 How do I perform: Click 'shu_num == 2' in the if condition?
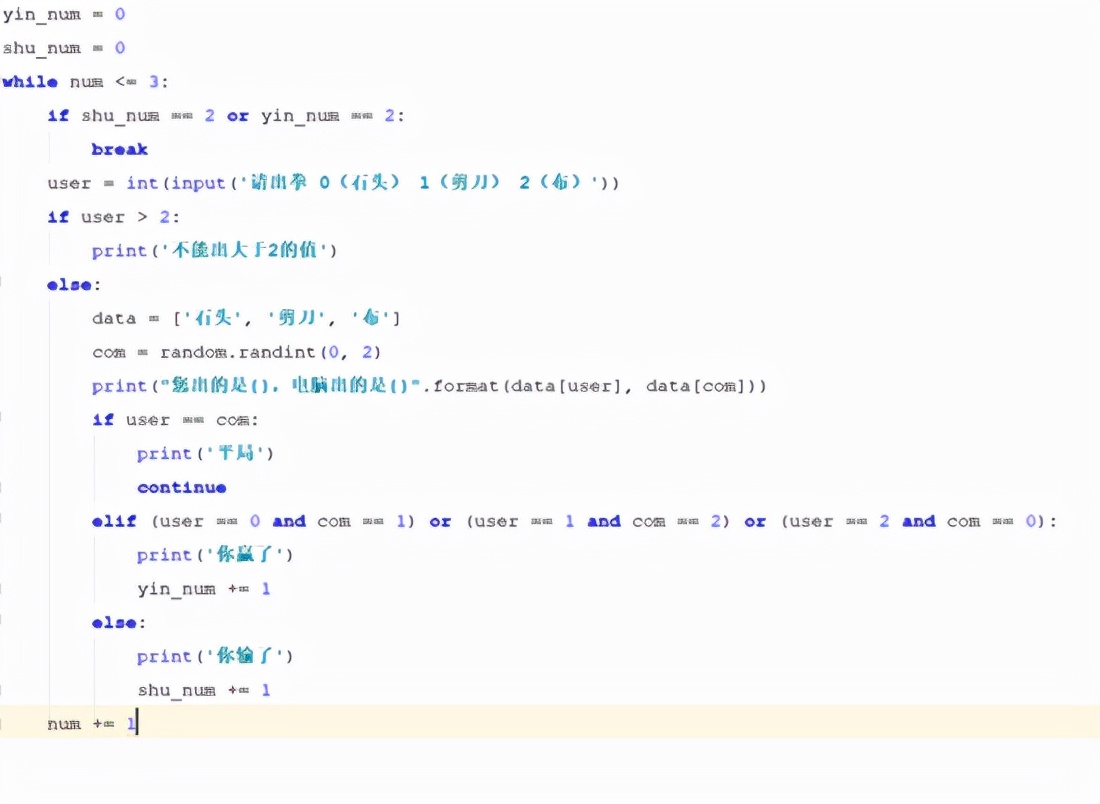(148, 116)
